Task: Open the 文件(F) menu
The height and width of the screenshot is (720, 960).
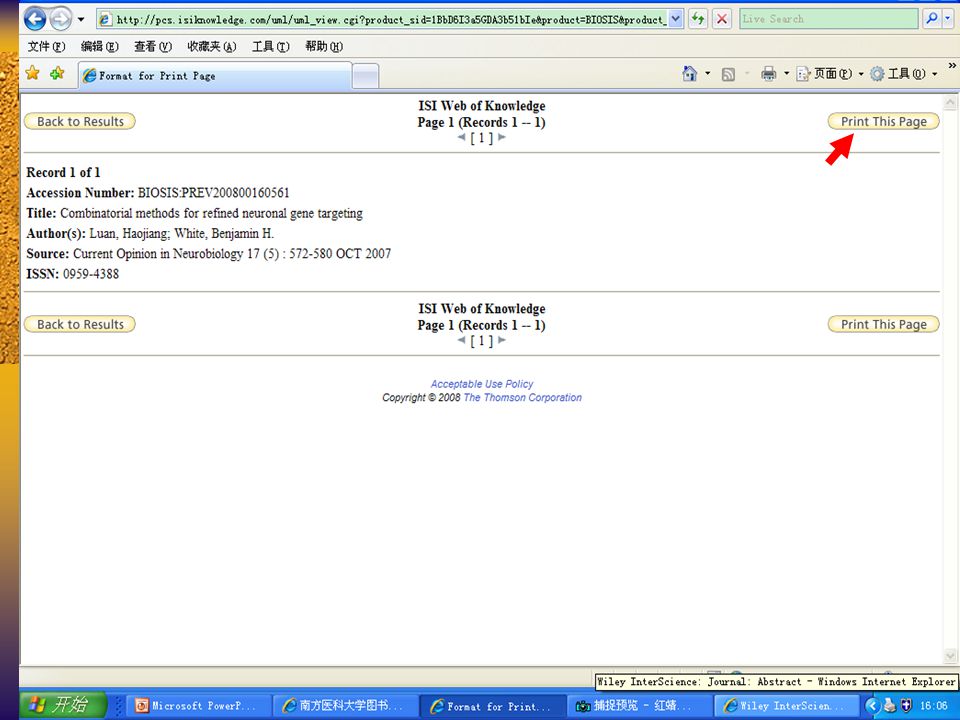Action: (x=46, y=47)
